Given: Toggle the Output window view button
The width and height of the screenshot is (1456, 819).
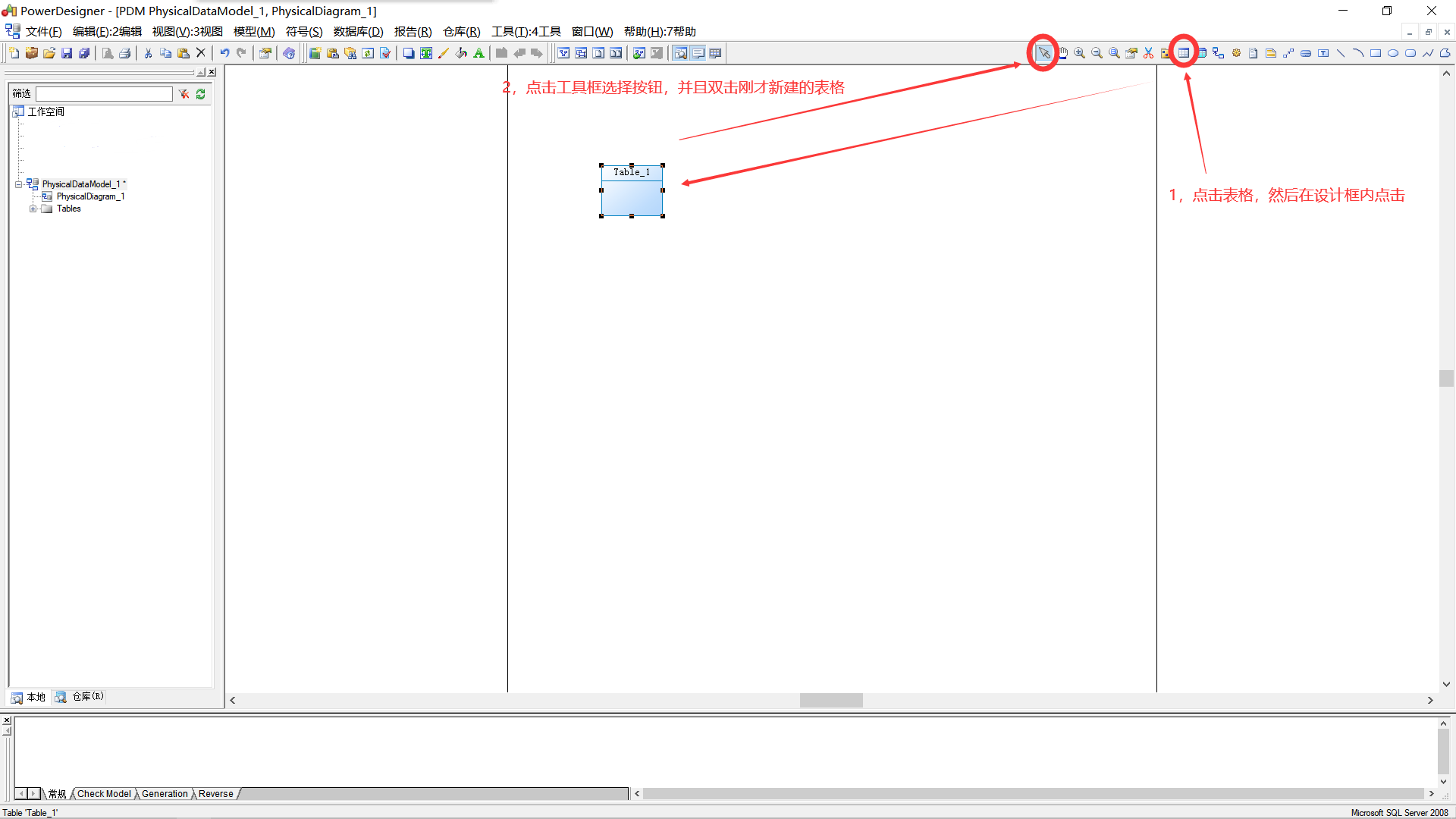Looking at the screenshot, I should pos(698,53).
